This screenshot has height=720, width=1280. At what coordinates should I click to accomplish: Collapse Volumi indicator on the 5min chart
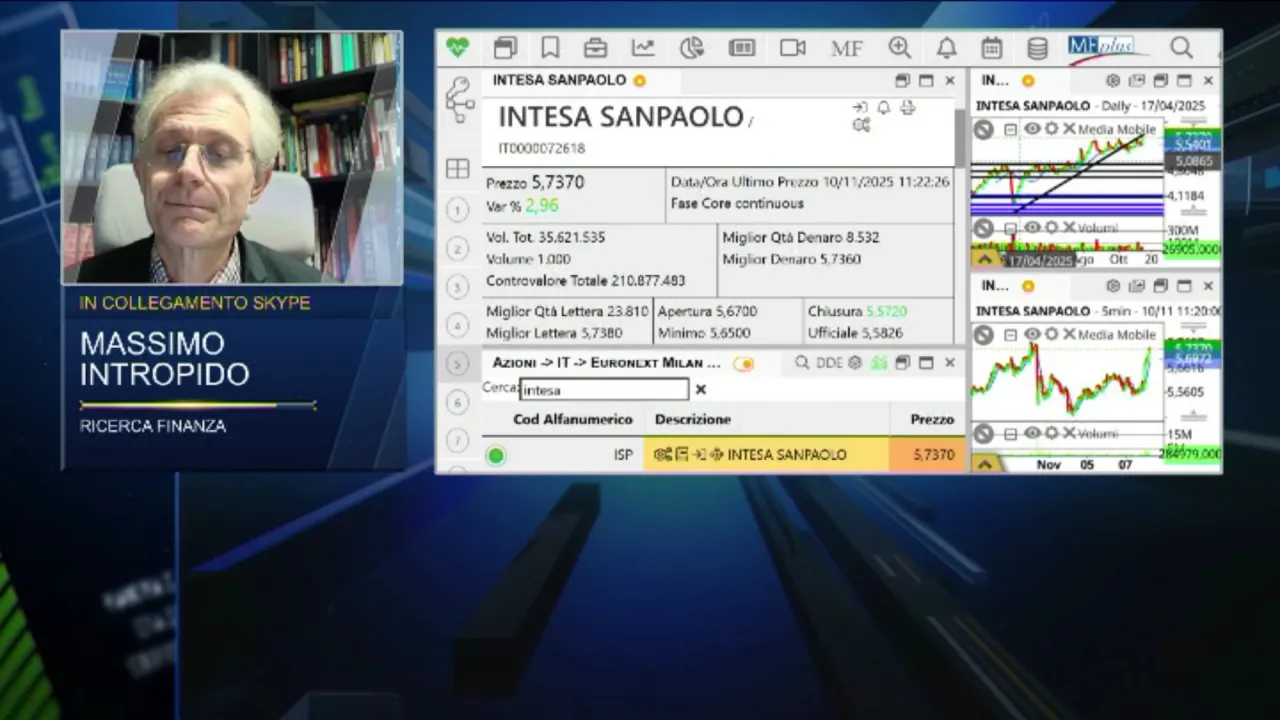1011,434
